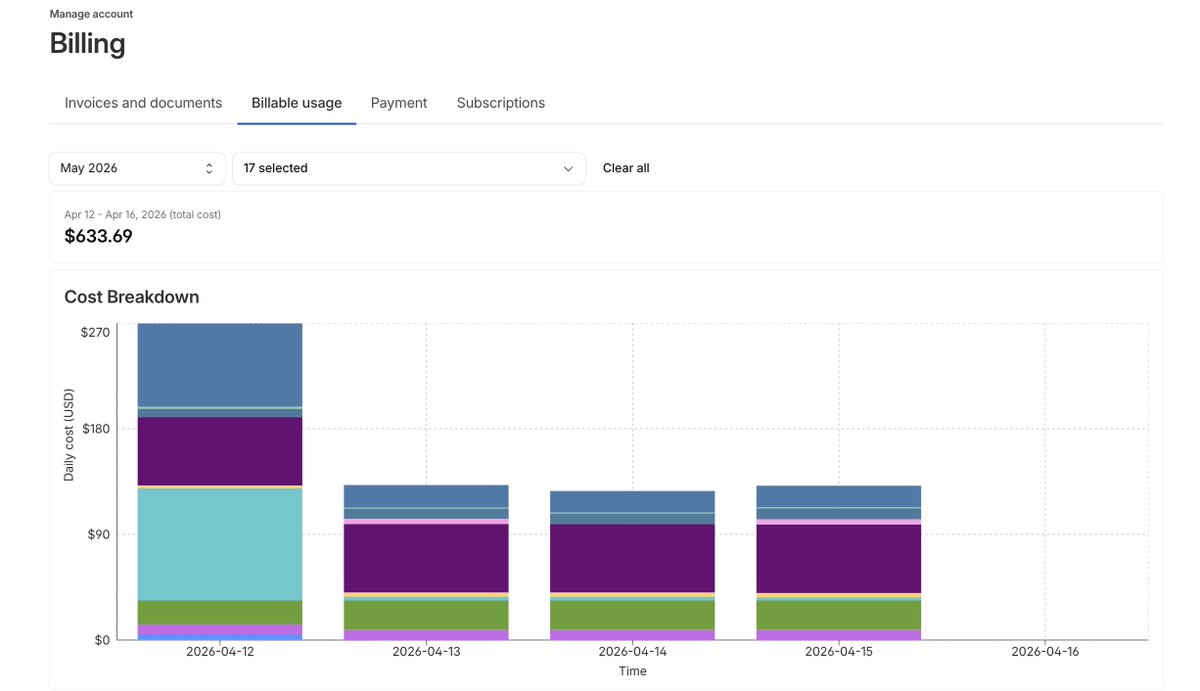Click the $90 y-axis label
This screenshot has width=1200, height=691.
(x=98, y=535)
